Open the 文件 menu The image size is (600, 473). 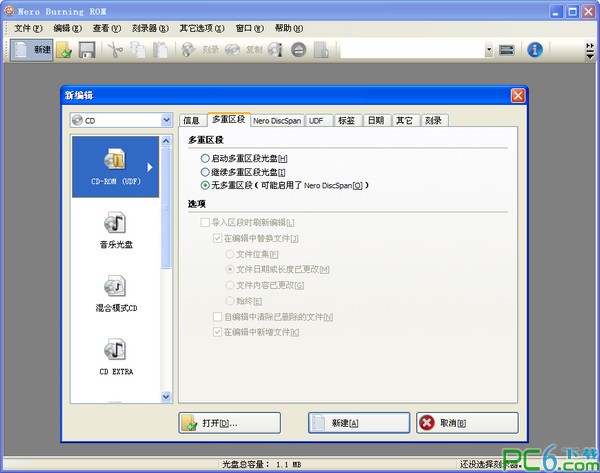pos(28,28)
